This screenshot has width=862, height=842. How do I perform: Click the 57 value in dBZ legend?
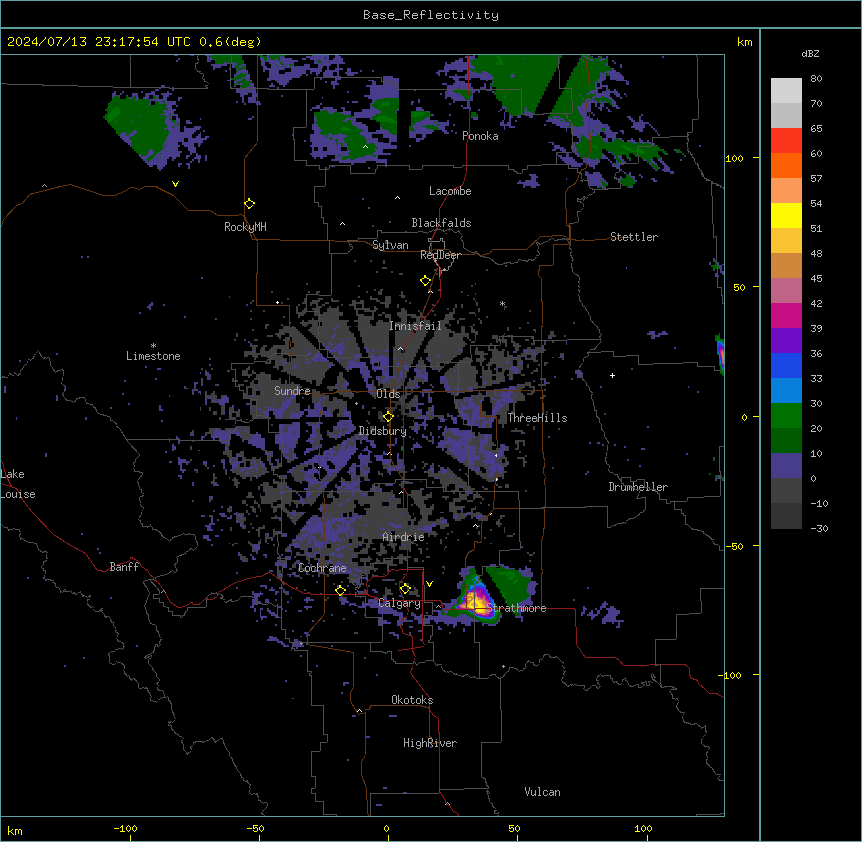816,179
